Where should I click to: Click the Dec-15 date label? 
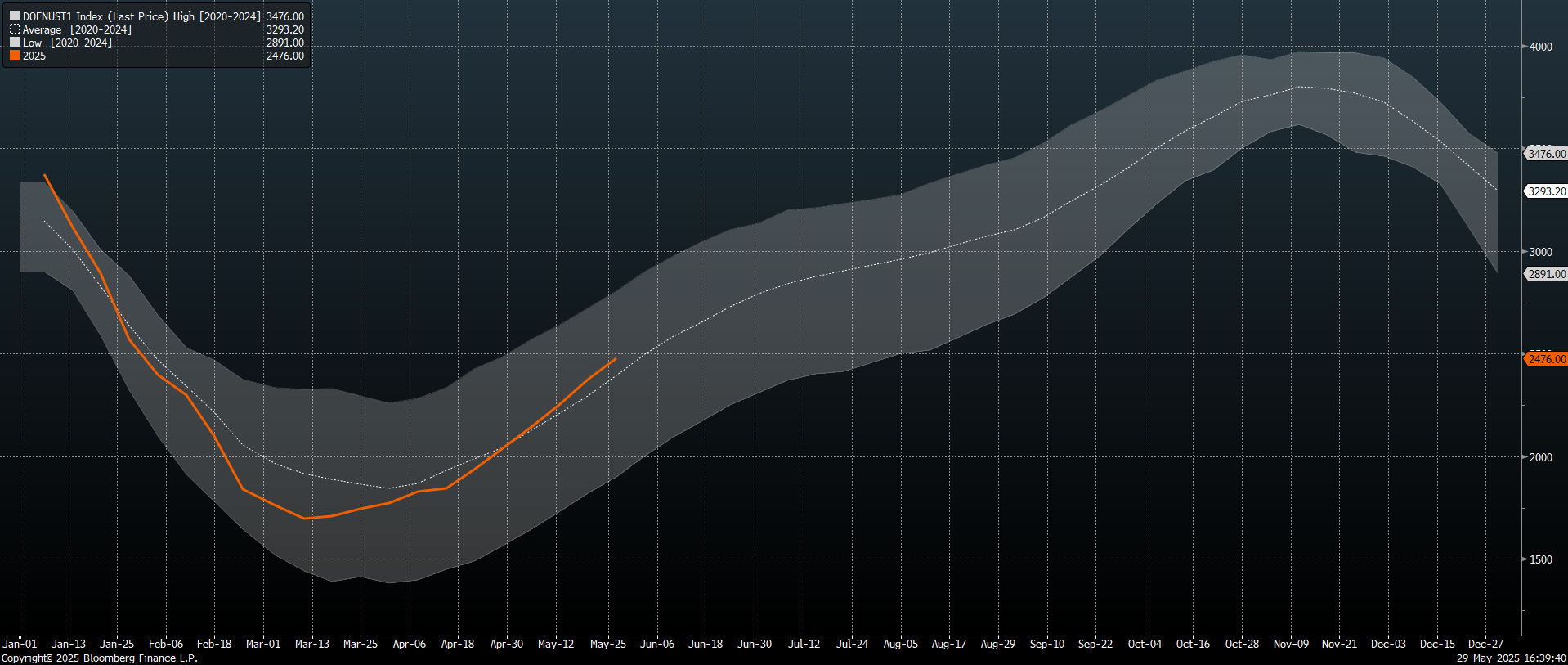(1437, 644)
